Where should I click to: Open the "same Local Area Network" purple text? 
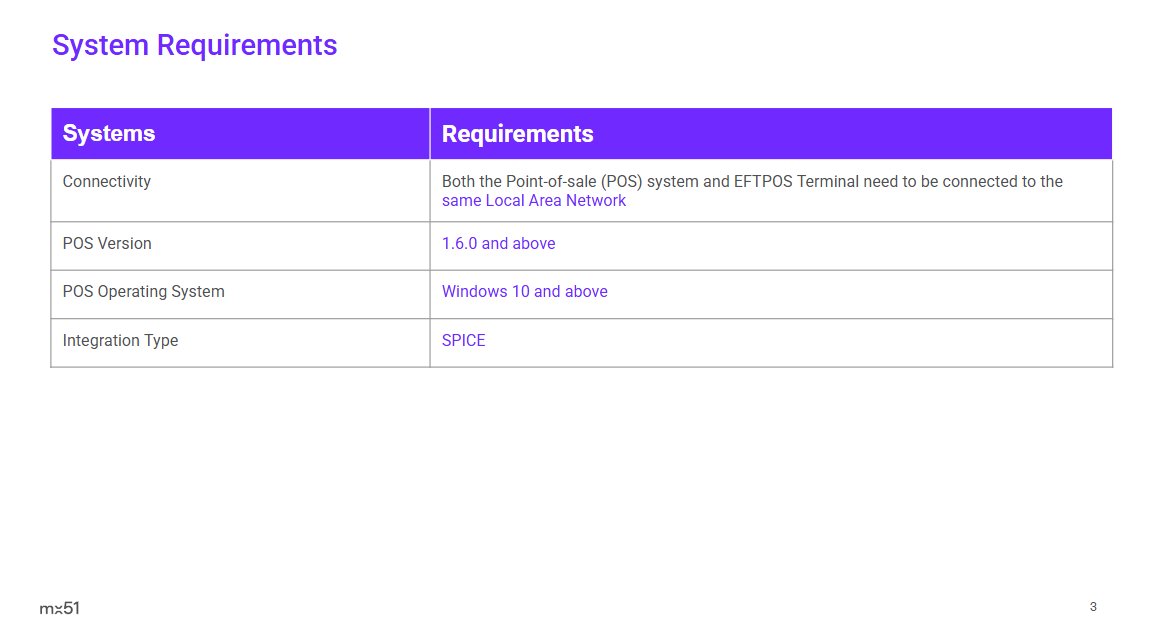pyautogui.click(x=533, y=201)
